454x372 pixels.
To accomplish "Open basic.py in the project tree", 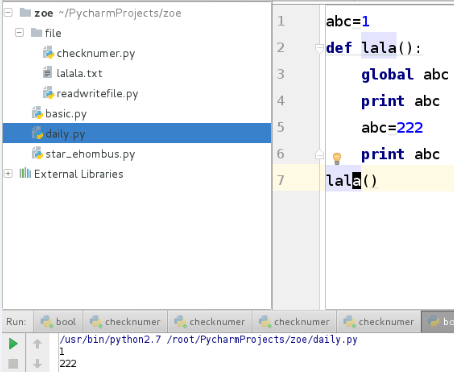I will [66, 114].
